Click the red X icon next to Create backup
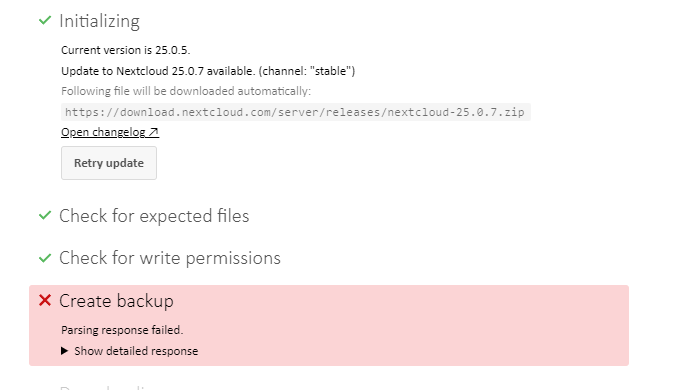 45,300
